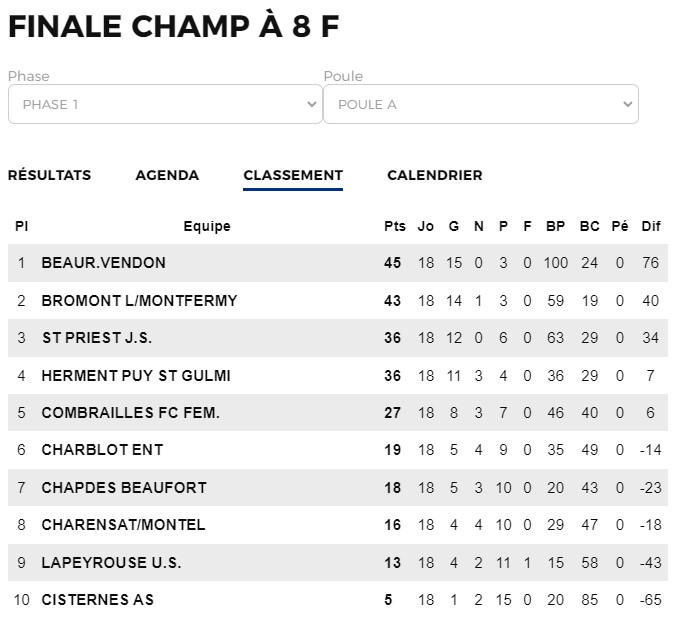Switch to the Agenda tab

[x=167, y=175]
